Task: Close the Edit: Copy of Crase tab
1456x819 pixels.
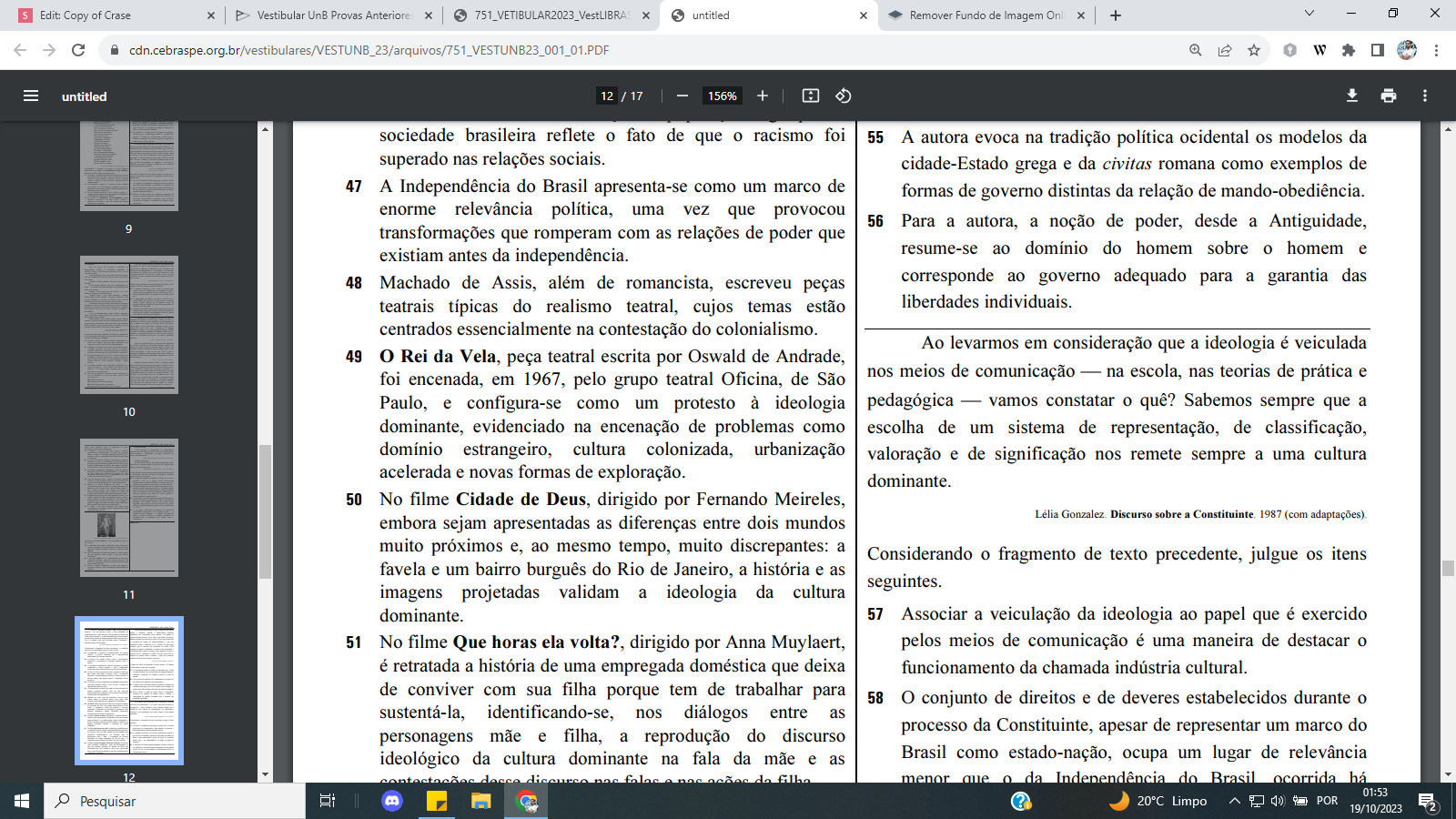Action: coord(211,15)
